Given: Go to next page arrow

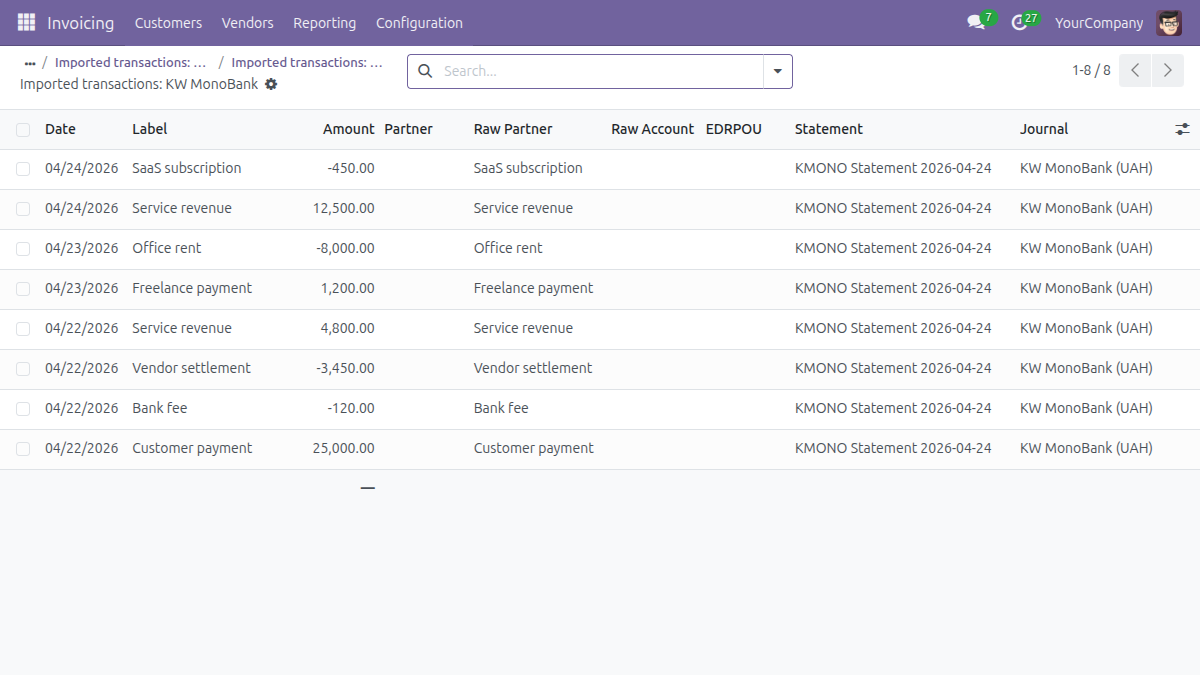Looking at the screenshot, I should 1168,71.
